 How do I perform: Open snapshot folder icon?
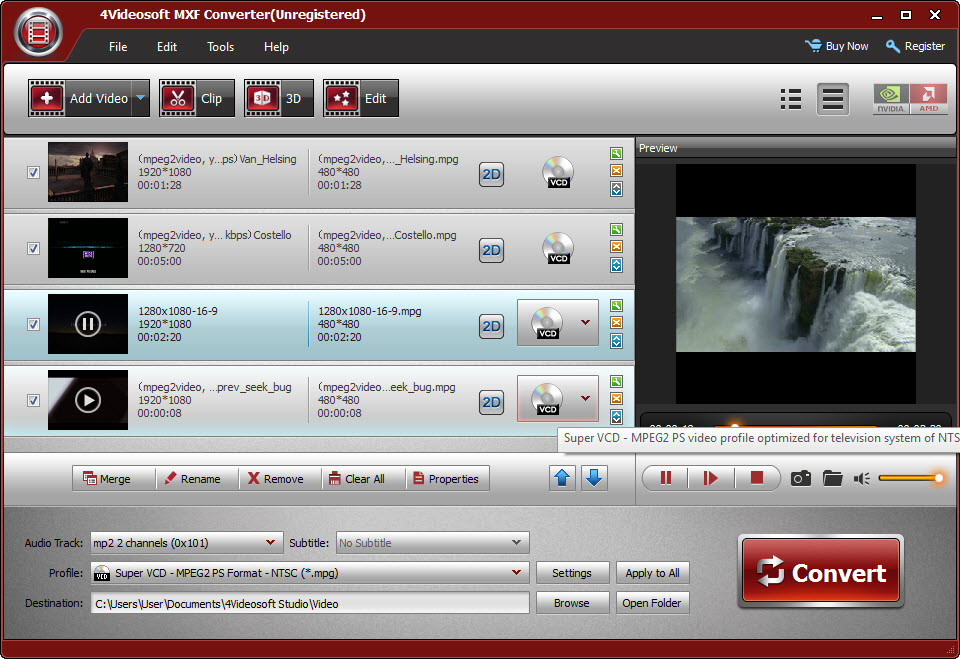point(833,478)
